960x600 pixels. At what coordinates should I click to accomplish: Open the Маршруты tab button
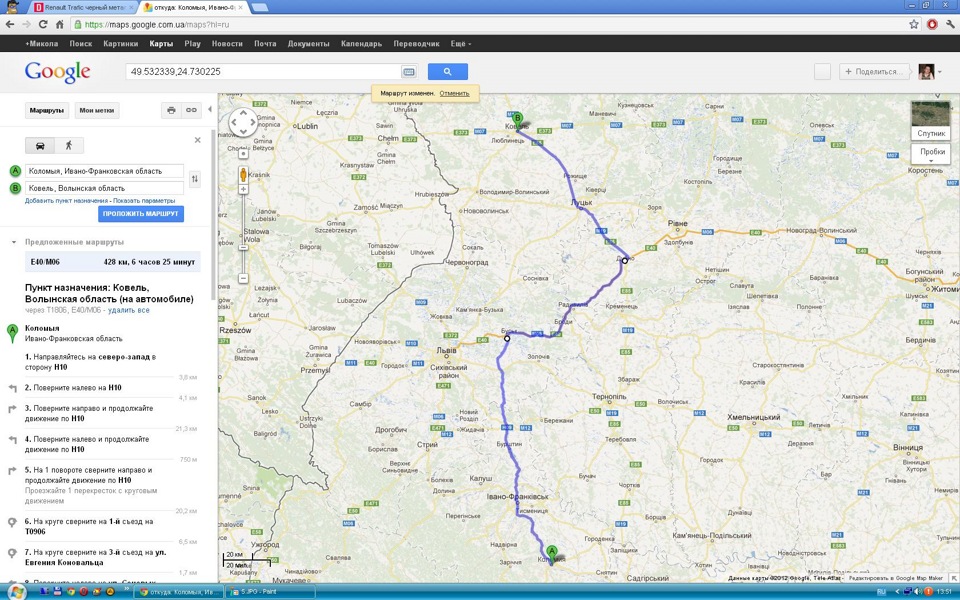(x=47, y=110)
